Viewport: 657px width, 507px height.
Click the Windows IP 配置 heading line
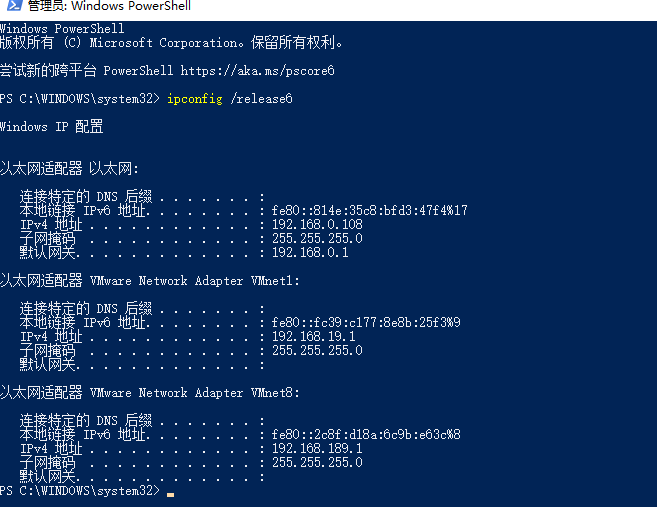pos(52,127)
